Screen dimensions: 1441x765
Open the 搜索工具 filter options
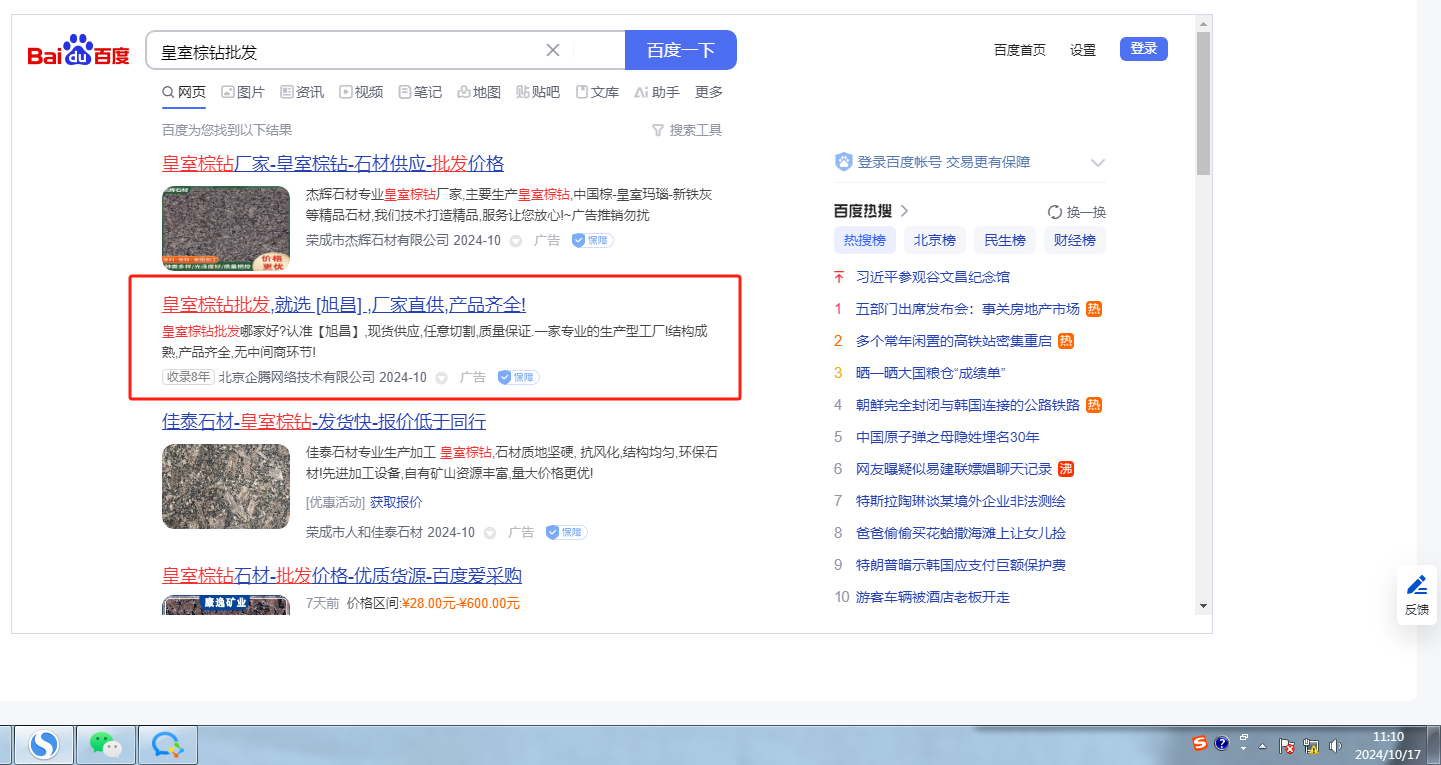[686, 130]
